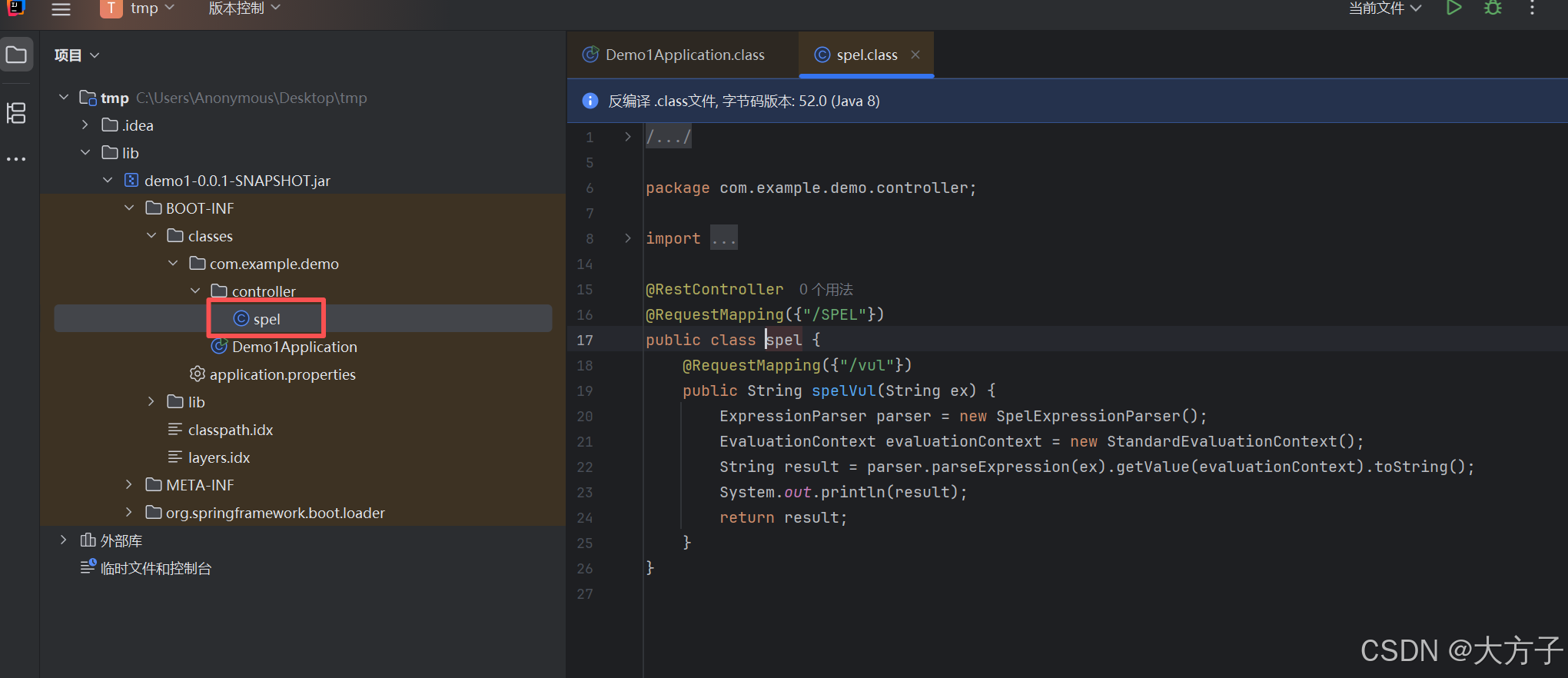Click the info icon in decompiler banner
Screen dimensions: 1568x678
tap(590, 101)
